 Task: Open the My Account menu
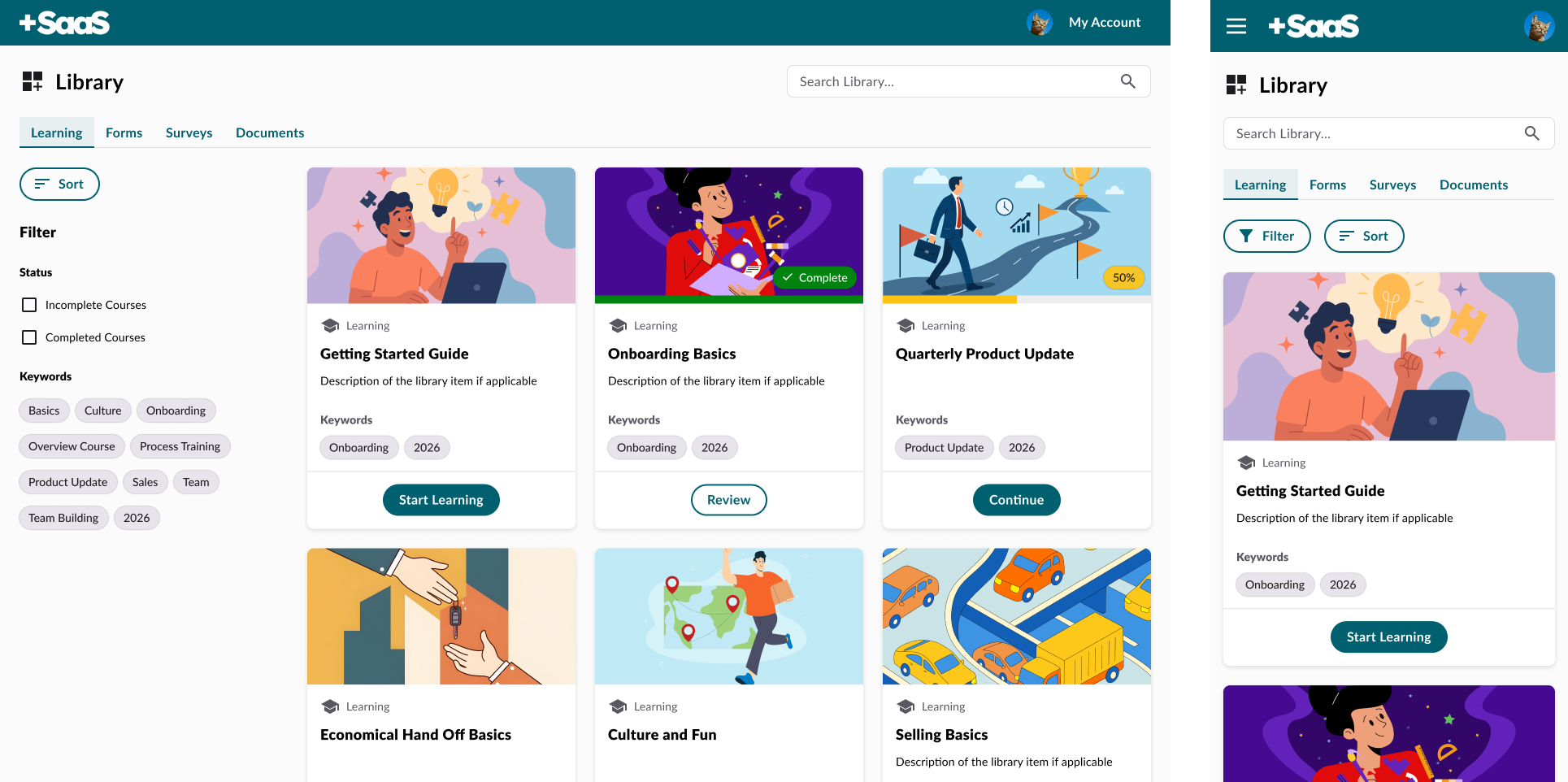[x=1104, y=23]
